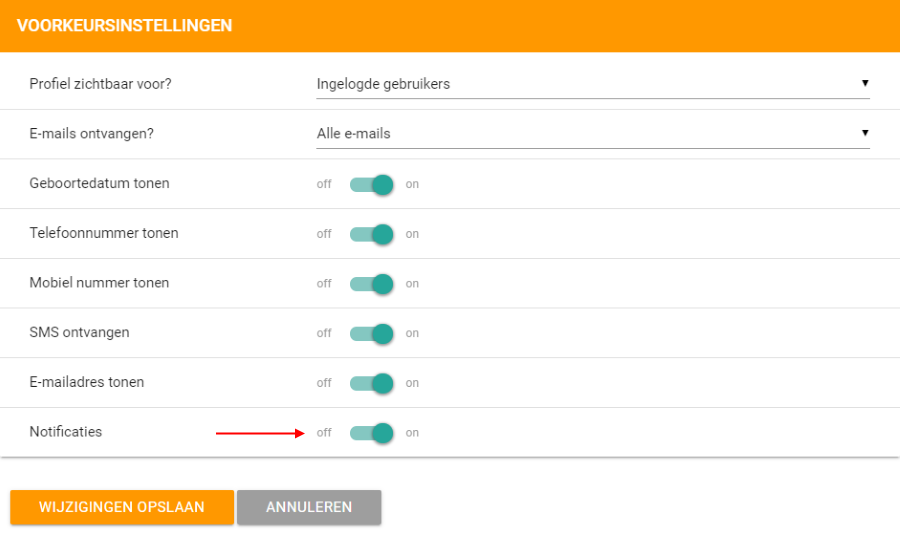This screenshot has width=900, height=538.
Task: Click the Voorkeursinstellingen header title
Action: (x=124, y=26)
